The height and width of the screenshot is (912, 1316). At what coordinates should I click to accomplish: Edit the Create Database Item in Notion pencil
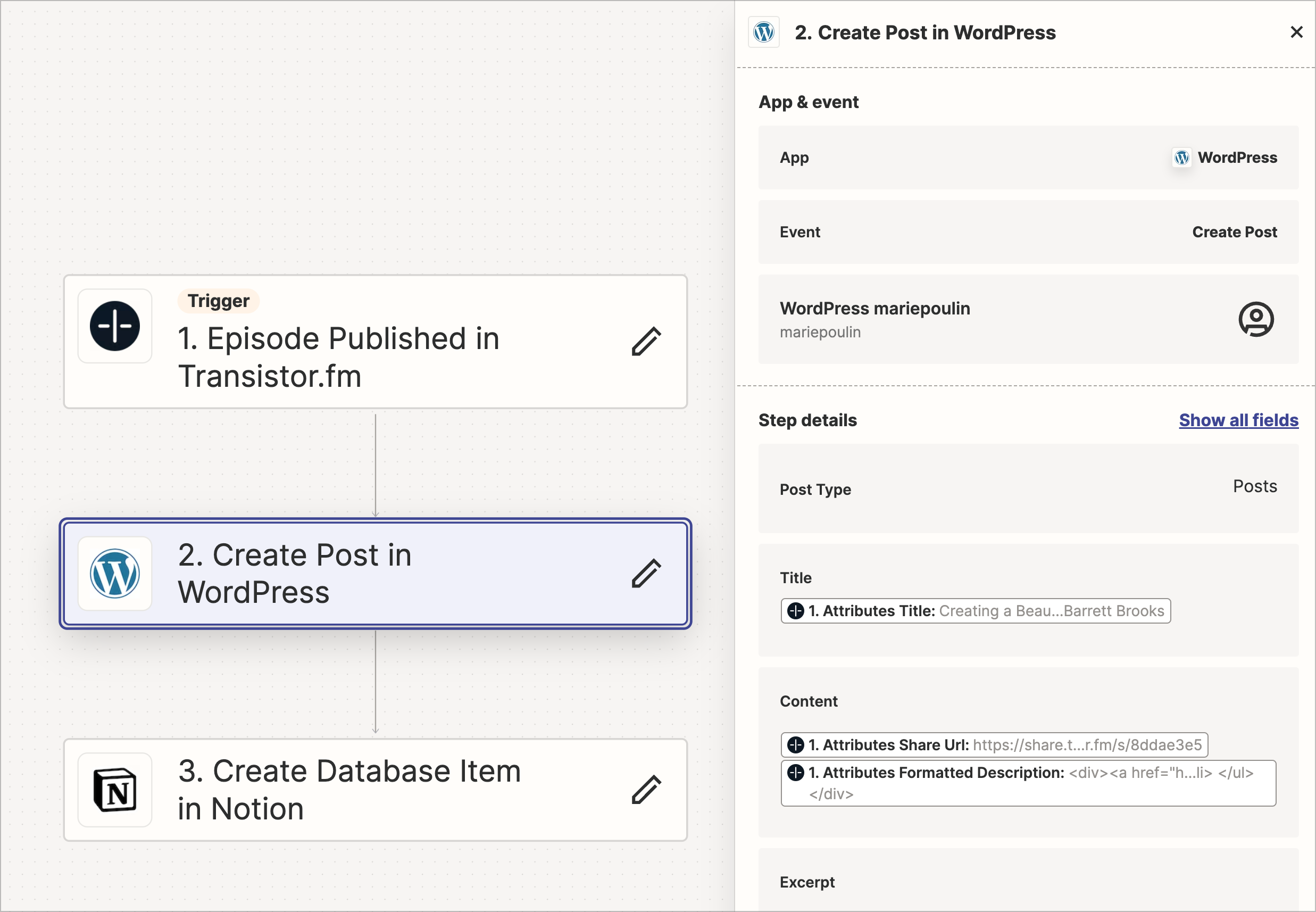pyautogui.click(x=646, y=790)
